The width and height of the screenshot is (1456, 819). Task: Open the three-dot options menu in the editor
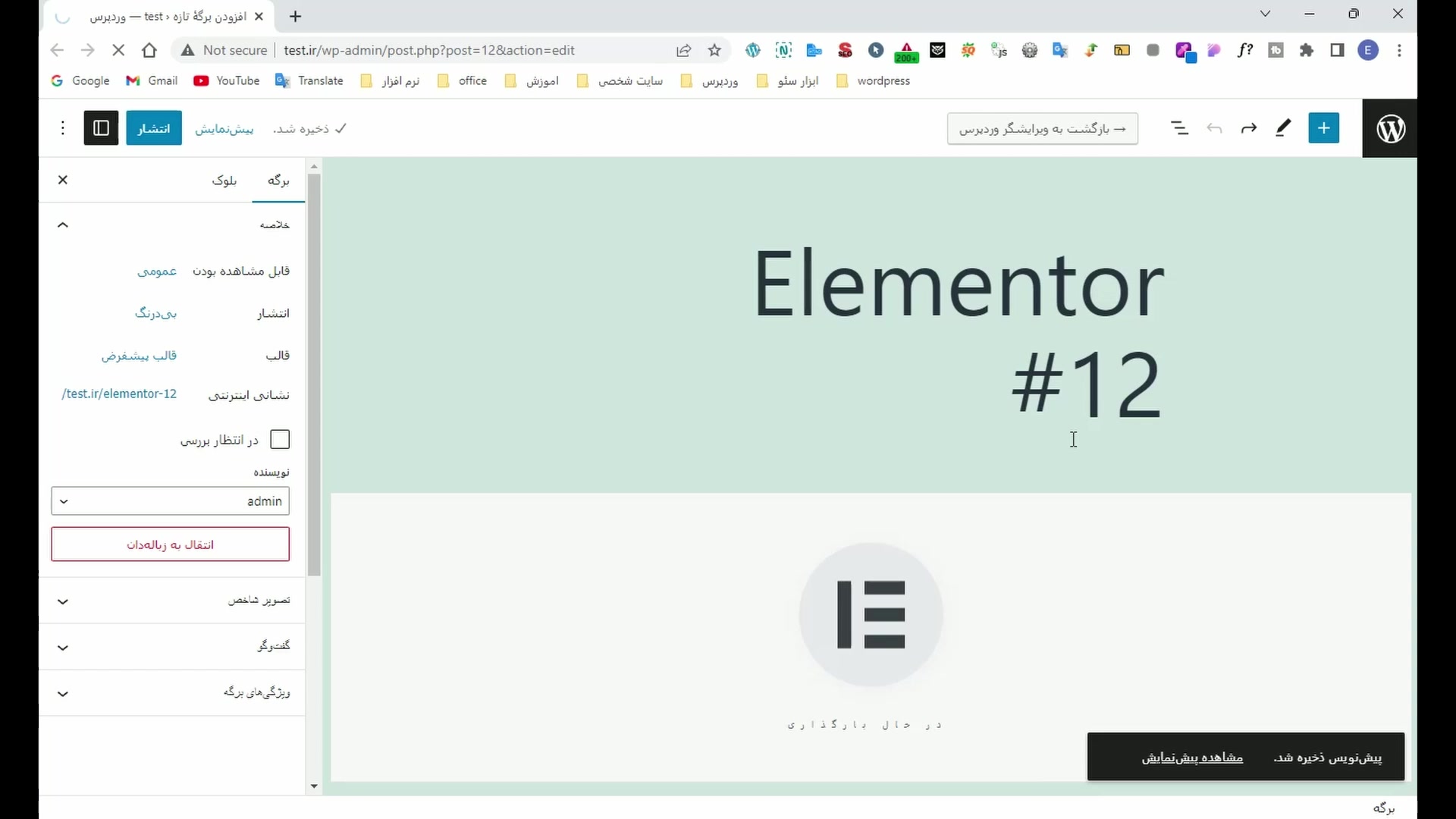(63, 128)
